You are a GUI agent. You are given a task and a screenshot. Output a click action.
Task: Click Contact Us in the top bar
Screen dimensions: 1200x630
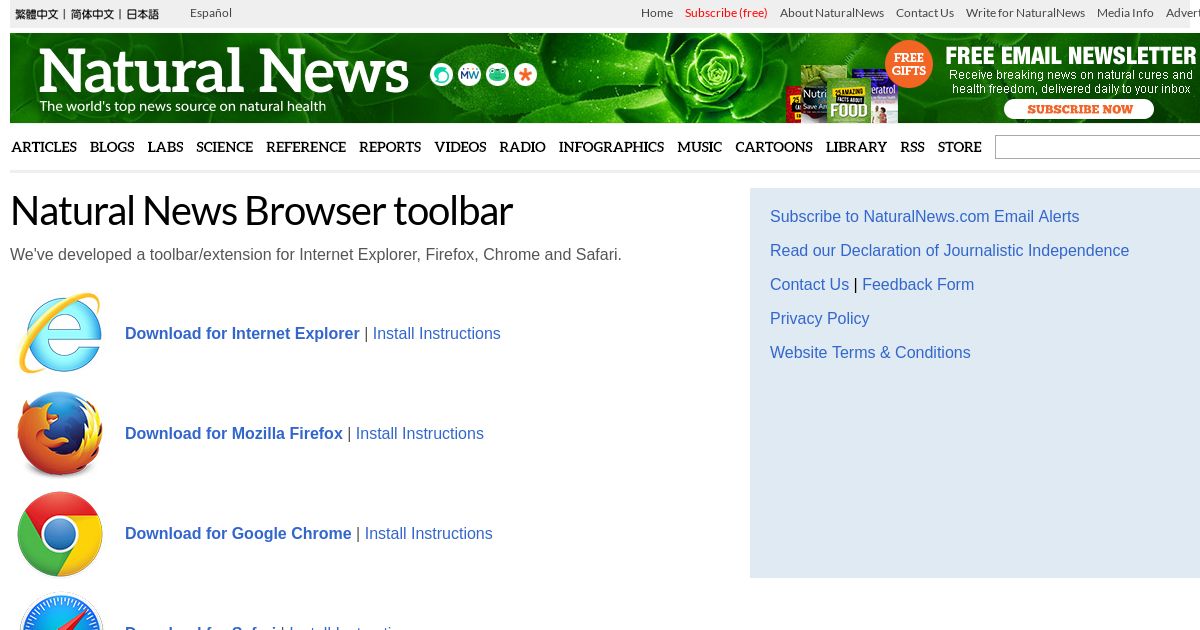point(925,13)
